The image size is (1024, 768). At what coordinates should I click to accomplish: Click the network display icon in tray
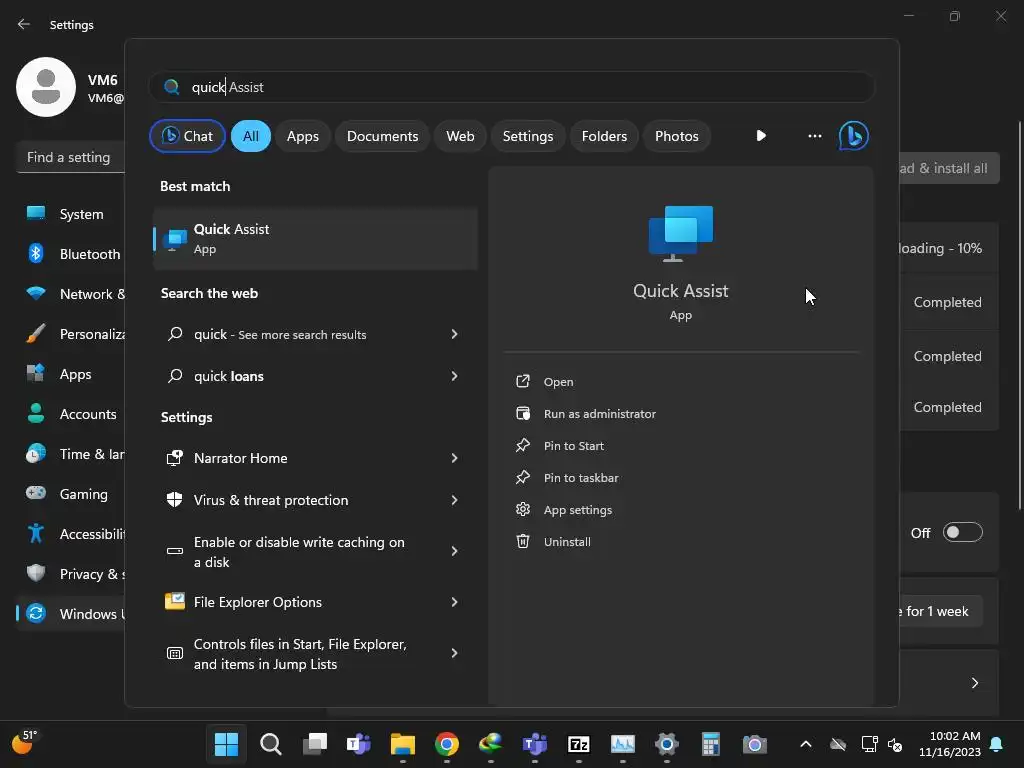tap(869, 744)
